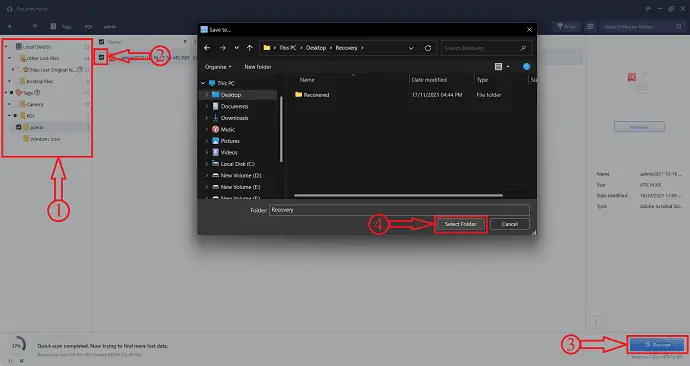Collapse This PC in navigation tree
This screenshot has width=690, height=366.
click(x=203, y=83)
